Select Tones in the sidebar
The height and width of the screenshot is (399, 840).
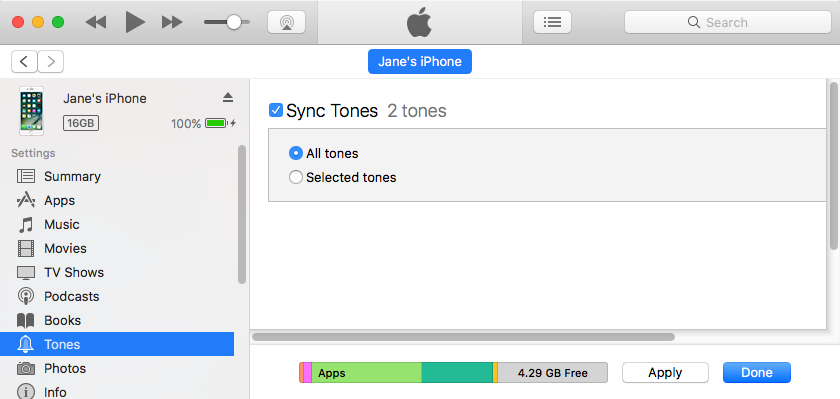(117, 344)
